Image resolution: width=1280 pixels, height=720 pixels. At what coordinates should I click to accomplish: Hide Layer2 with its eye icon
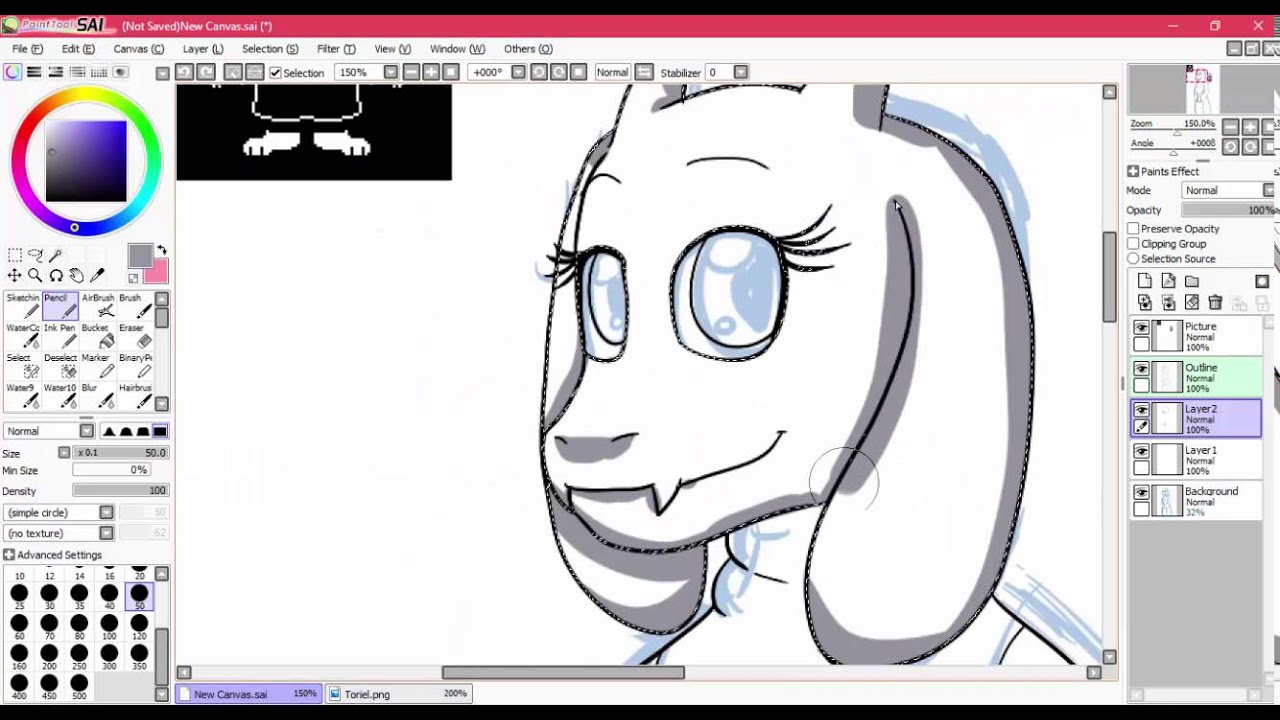[x=1141, y=410]
